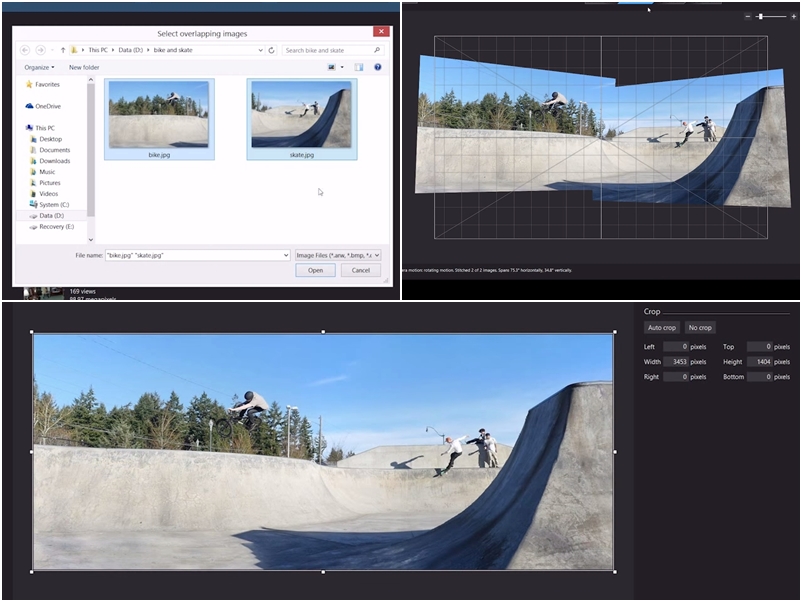Click the No crop button
The image size is (802, 602).
pos(700,327)
